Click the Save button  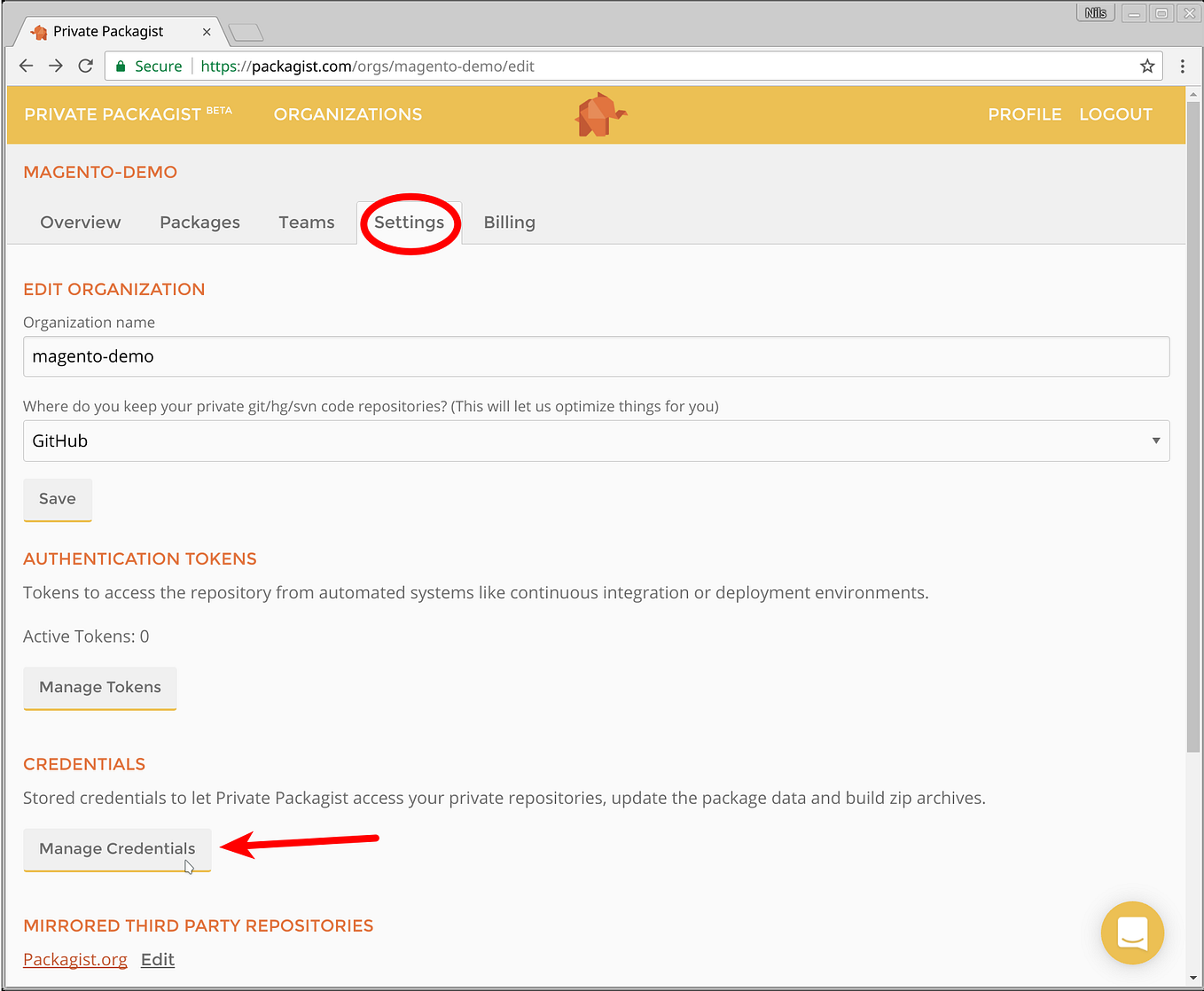57,498
